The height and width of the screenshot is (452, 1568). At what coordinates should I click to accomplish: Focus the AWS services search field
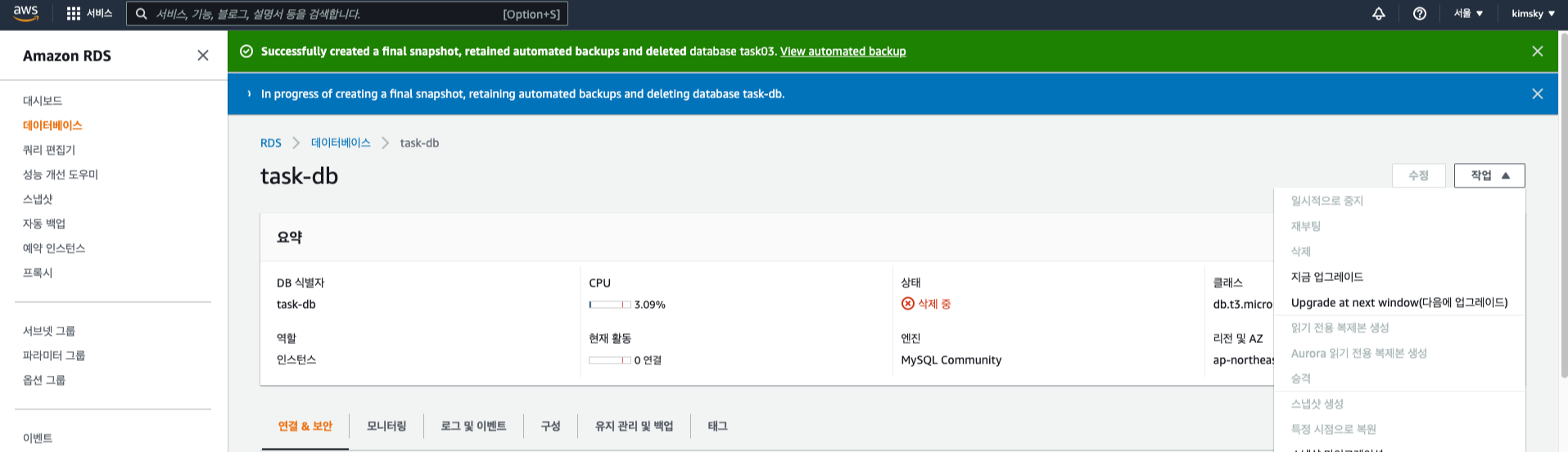pos(347,14)
